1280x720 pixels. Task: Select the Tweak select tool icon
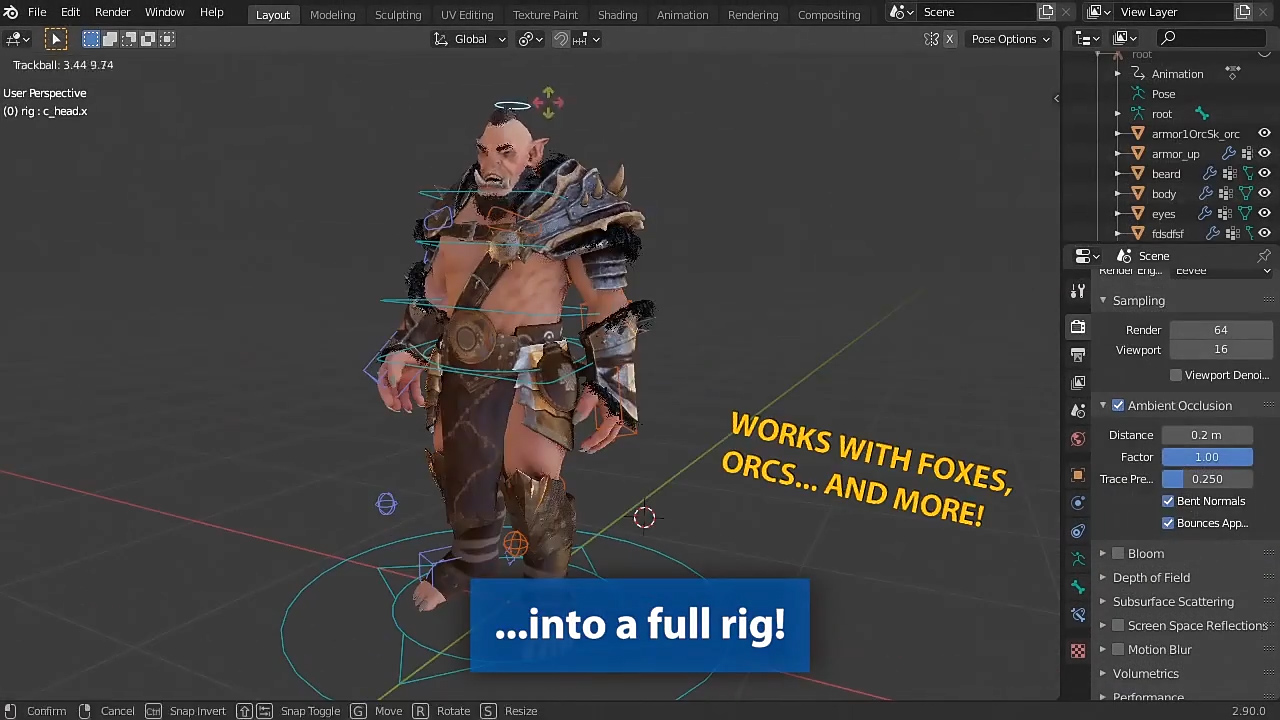[x=56, y=39]
